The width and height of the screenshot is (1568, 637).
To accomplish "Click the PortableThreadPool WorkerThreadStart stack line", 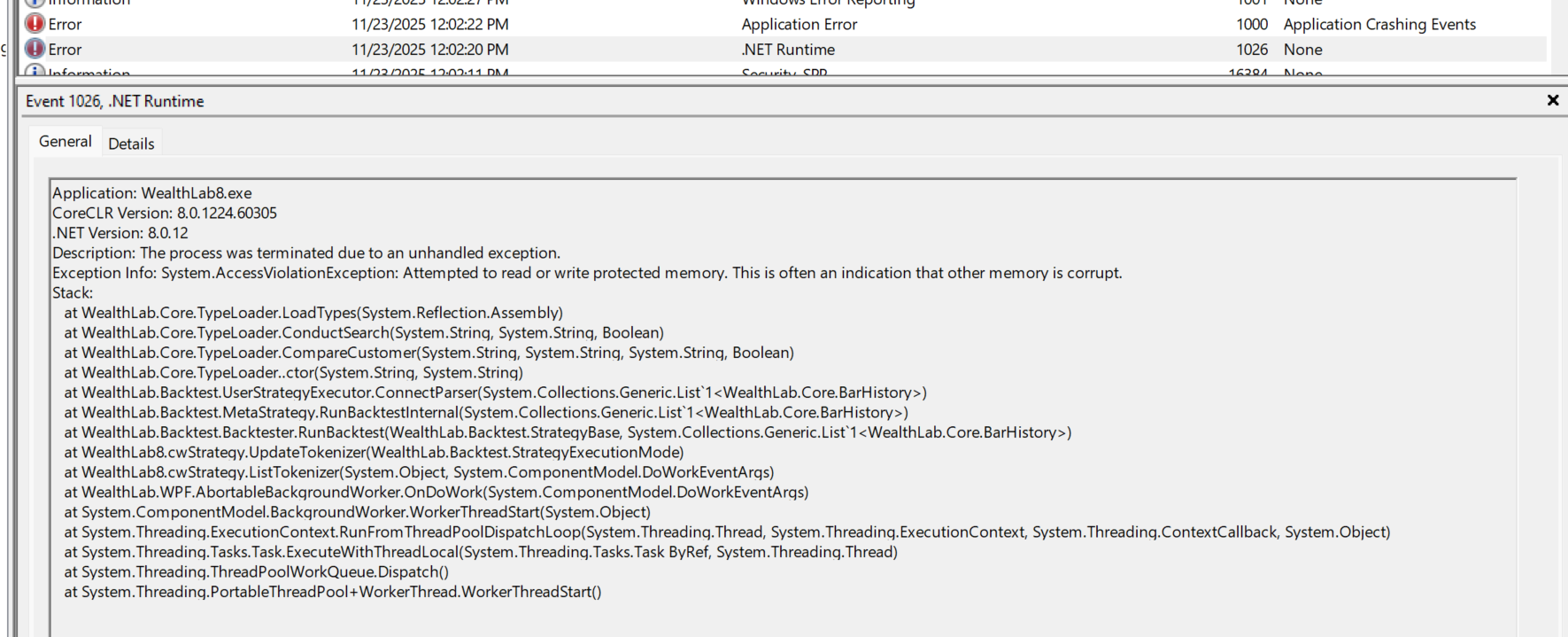I will pos(332,592).
